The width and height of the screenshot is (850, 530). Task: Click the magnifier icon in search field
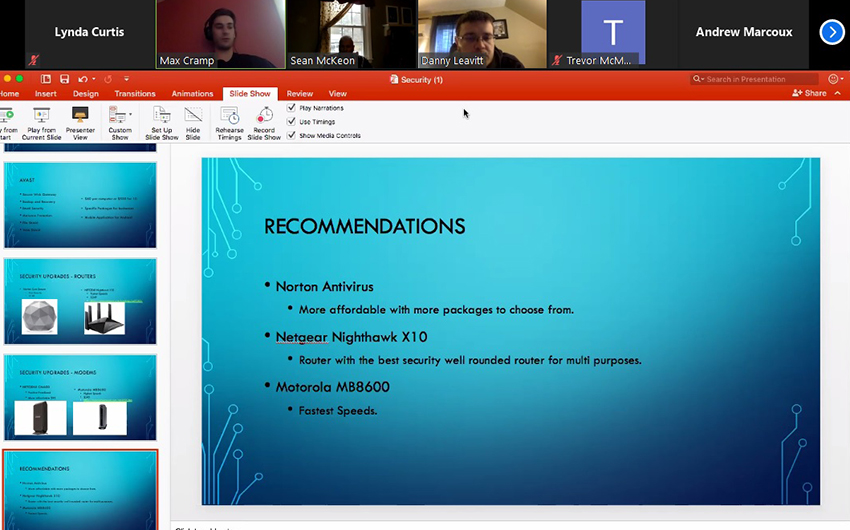697,79
